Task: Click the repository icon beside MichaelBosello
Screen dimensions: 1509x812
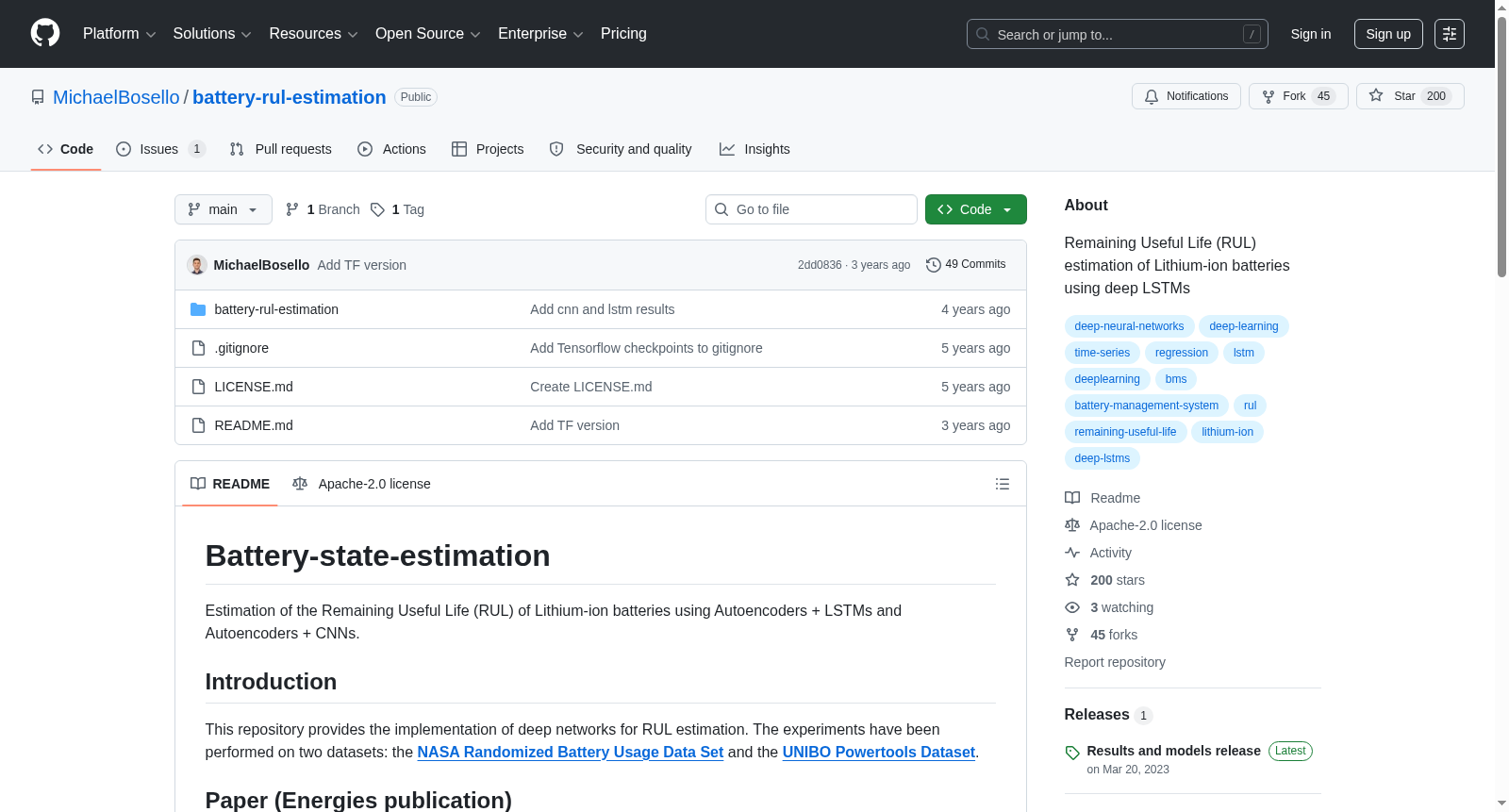Action: [x=38, y=97]
